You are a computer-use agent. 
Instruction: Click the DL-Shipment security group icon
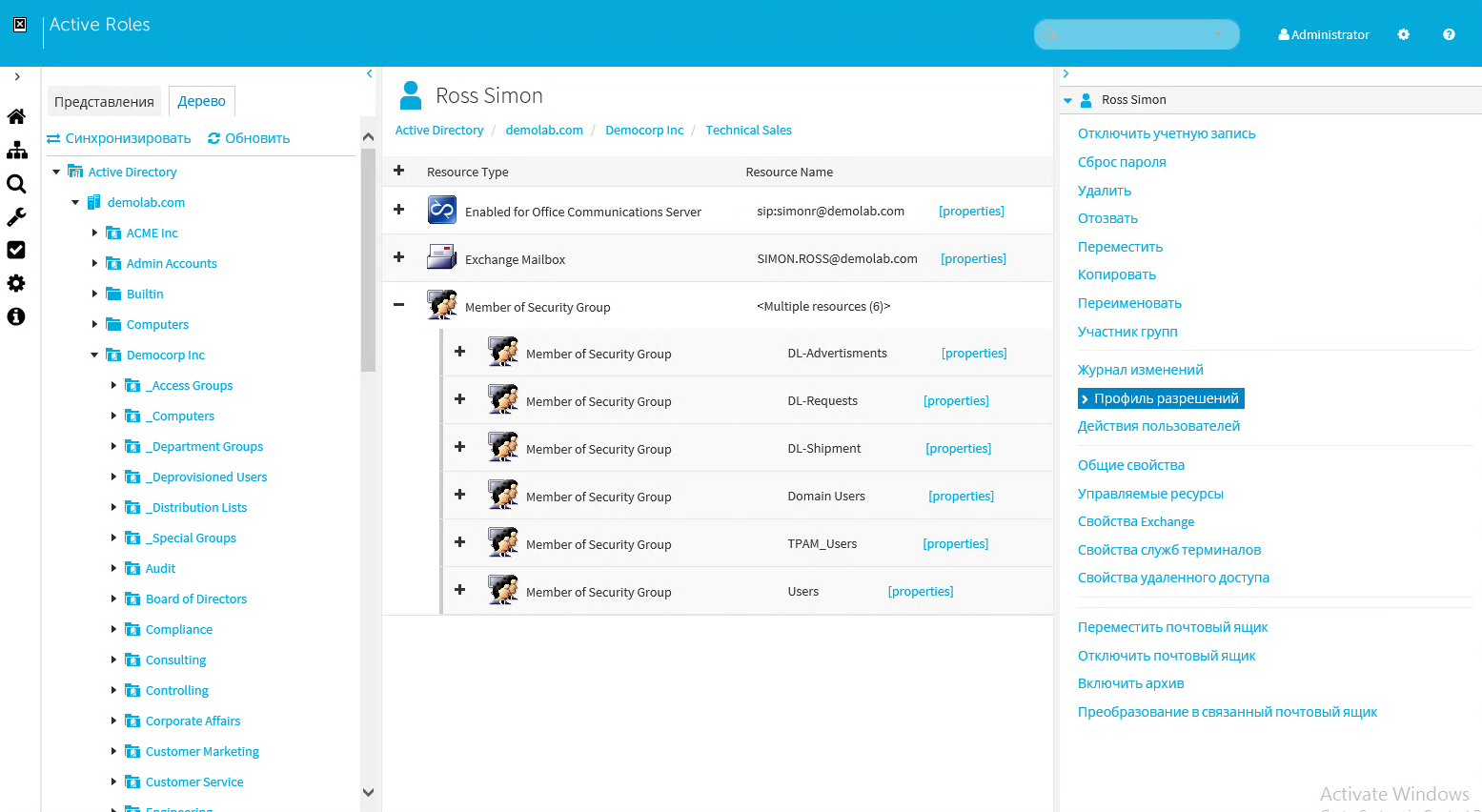503,447
